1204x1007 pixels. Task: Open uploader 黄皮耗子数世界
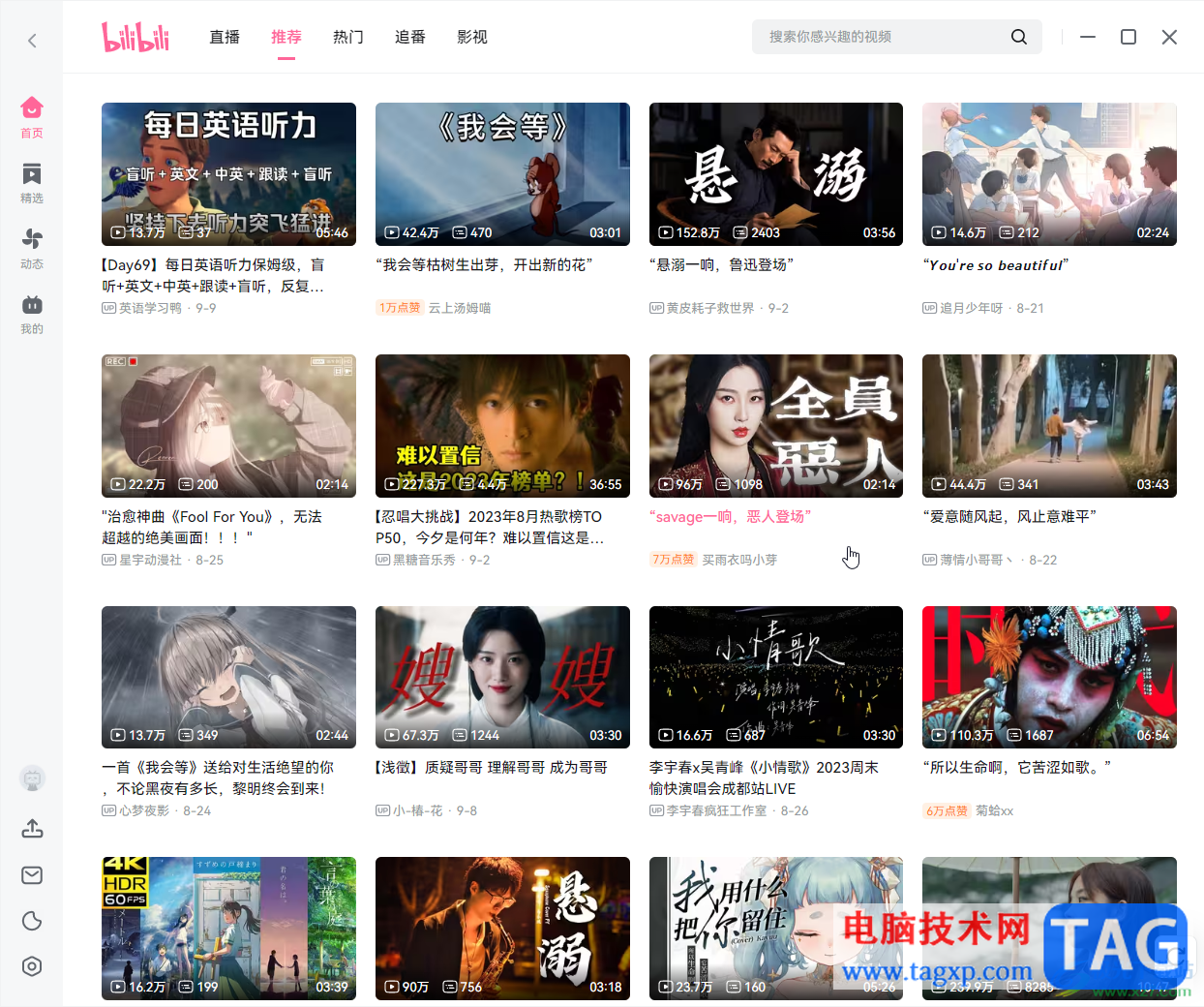pos(710,308)
